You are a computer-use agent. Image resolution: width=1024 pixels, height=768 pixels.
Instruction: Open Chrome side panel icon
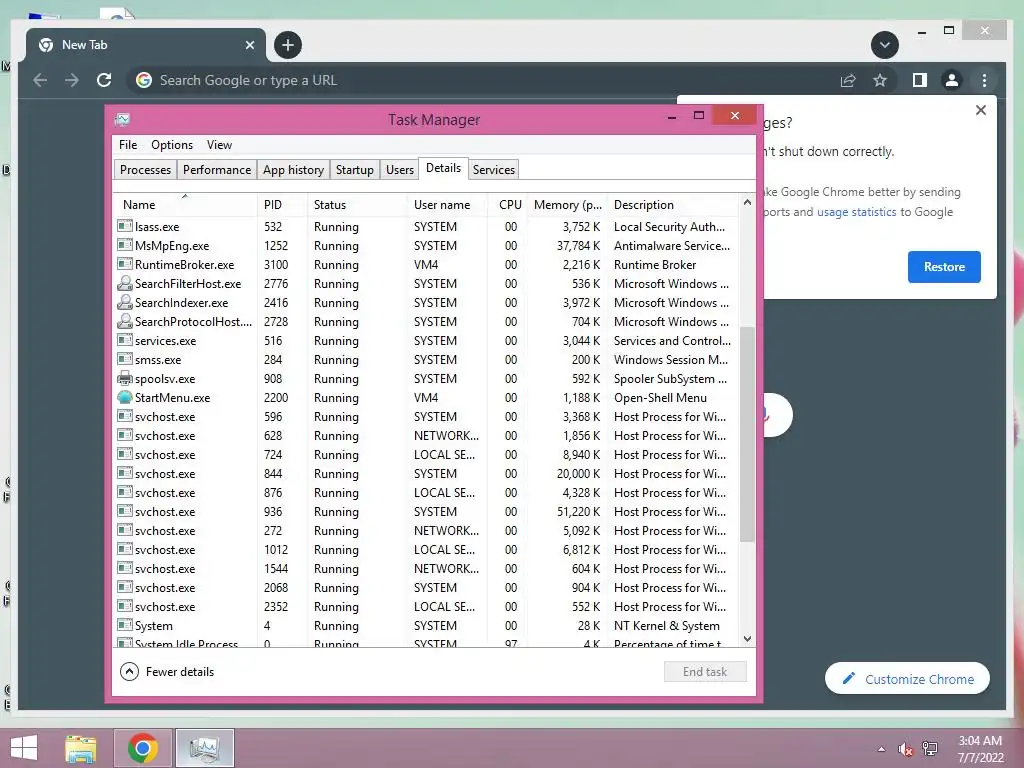(x=920, y=80)
